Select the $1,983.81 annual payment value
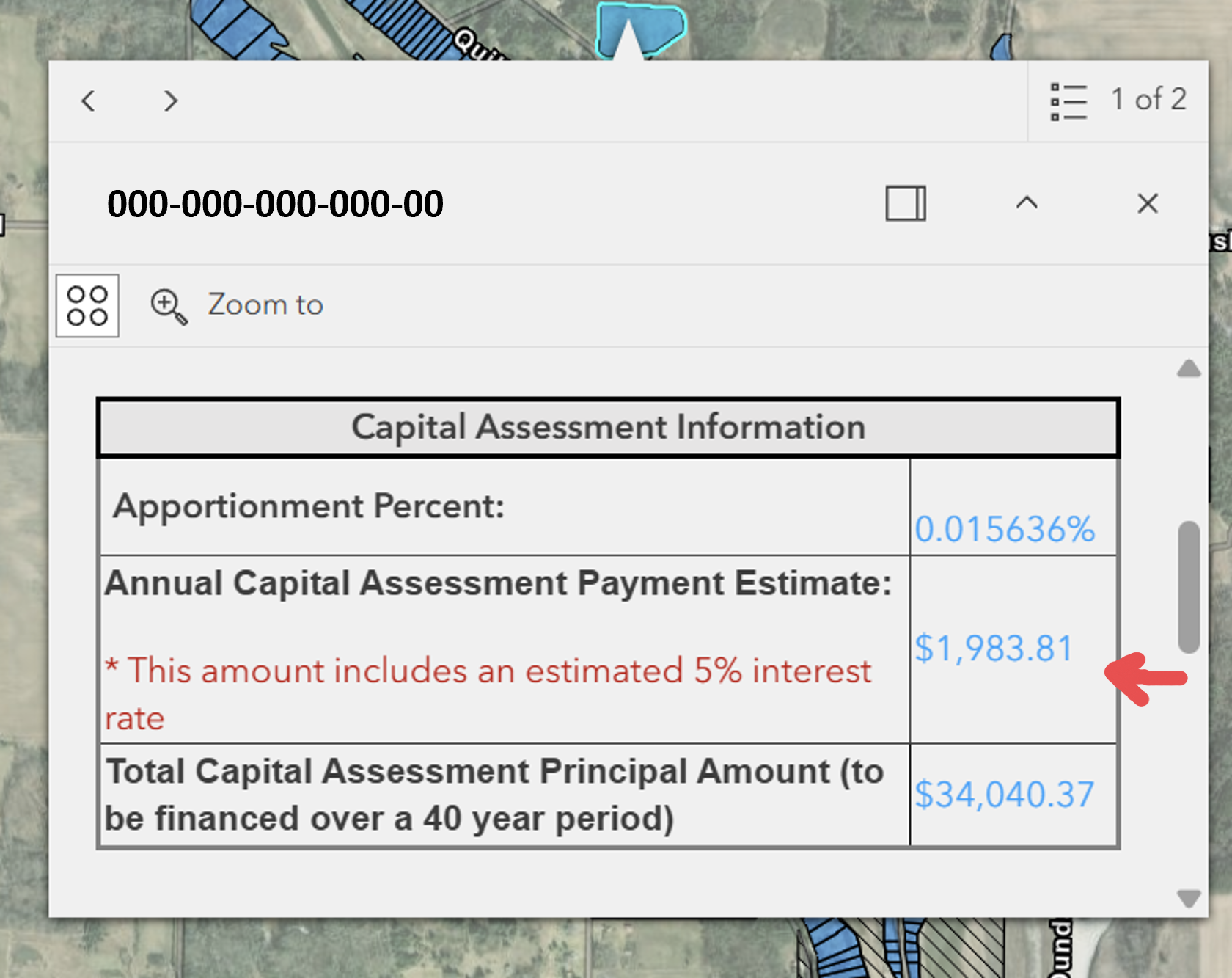Screen dimensions: 1232x978 [x=994, y=649]
